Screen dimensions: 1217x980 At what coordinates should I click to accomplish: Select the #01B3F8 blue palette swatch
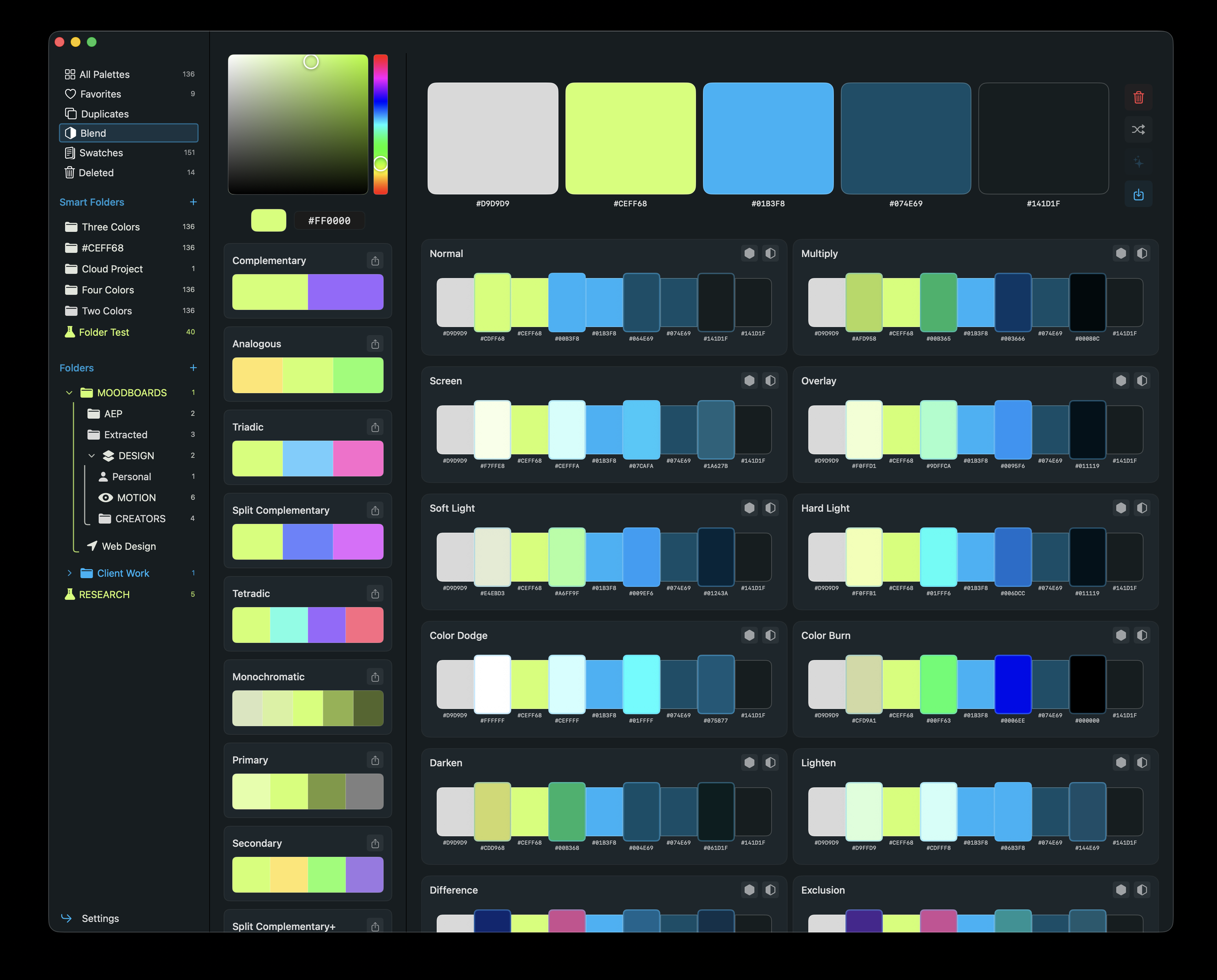[x=768, y=139]
